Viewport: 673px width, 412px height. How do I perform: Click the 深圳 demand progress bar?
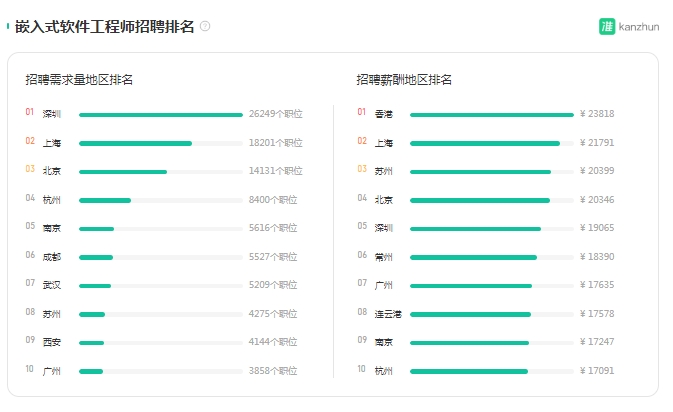pyautogui.click(x=160, y=115)
